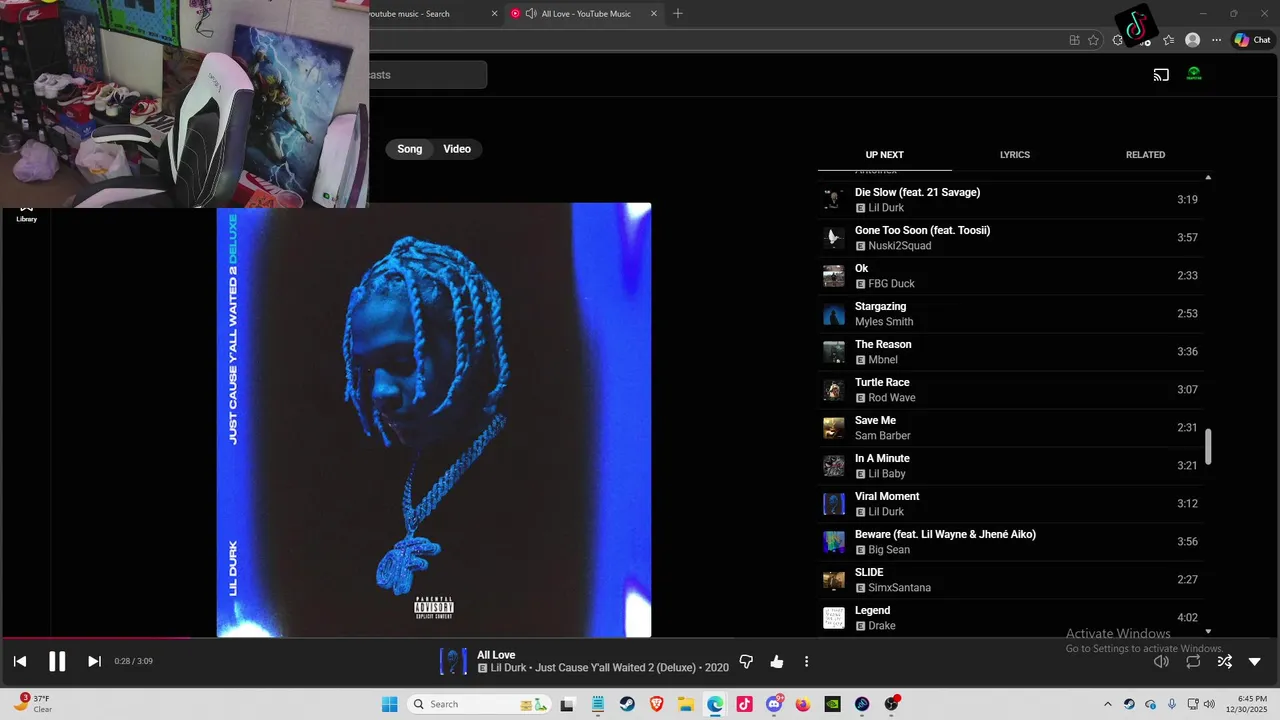Click the Save Me album thumbnail
Image resolution: width=1280 pixels, height=720 pixels.
(x=833, y=428)
